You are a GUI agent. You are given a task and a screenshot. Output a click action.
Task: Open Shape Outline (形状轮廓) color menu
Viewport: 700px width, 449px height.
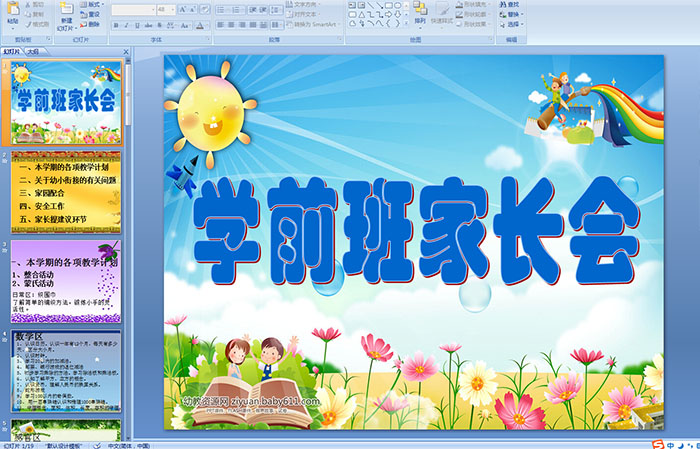tap(472, 14)
